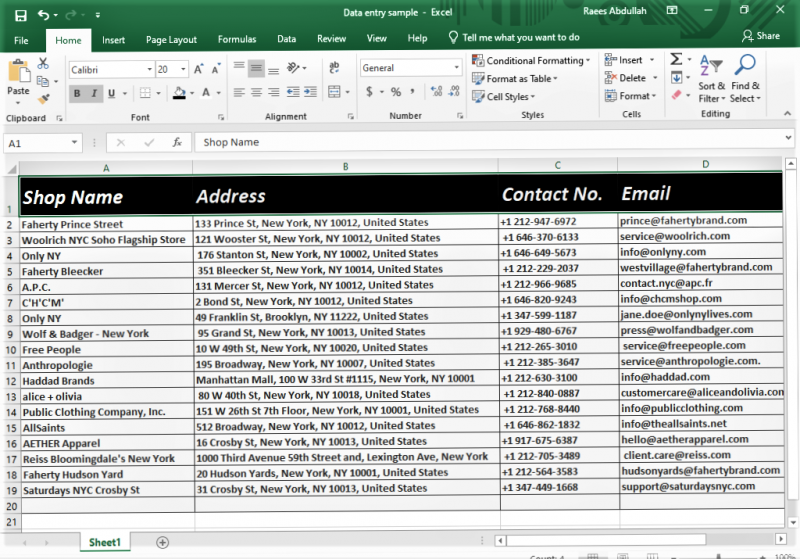Decrease font size with smaller A icon
Screen dimensions: 800x559
point(216,69)
